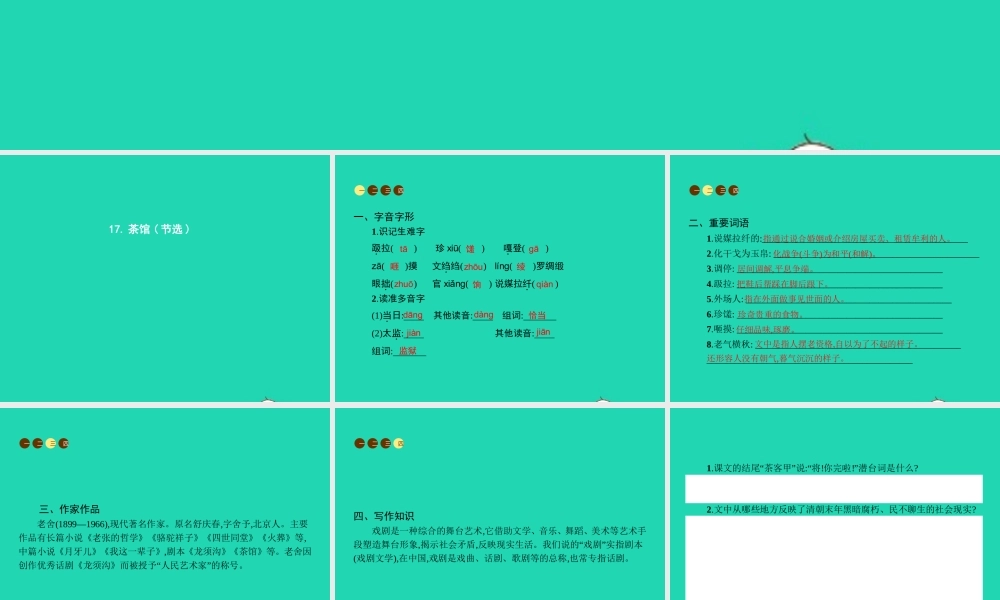The height and width of the screenshot is (600, 1000).
Task: Click question '1.课文的结尾"茶客甲"说'
Action: [812, 468]
